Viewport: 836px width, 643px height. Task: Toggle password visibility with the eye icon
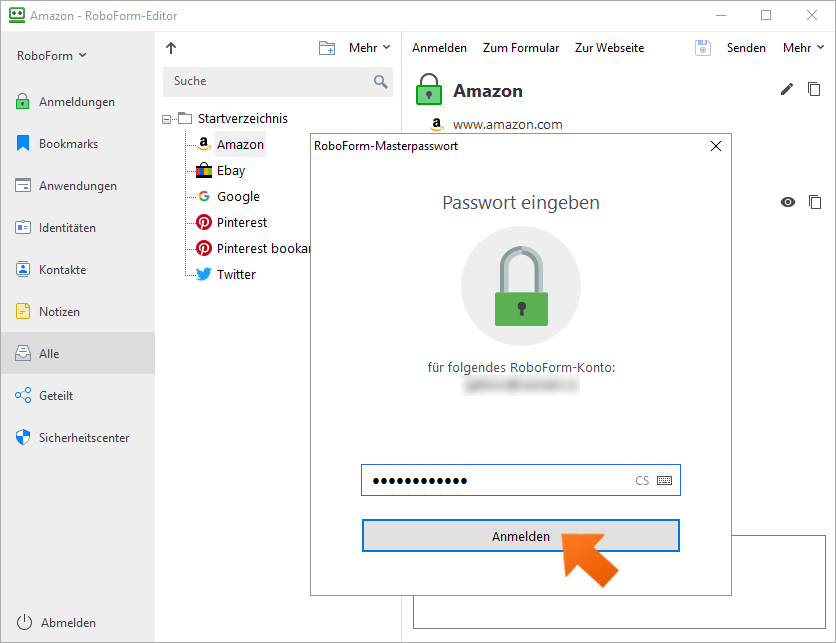point(787,202)
